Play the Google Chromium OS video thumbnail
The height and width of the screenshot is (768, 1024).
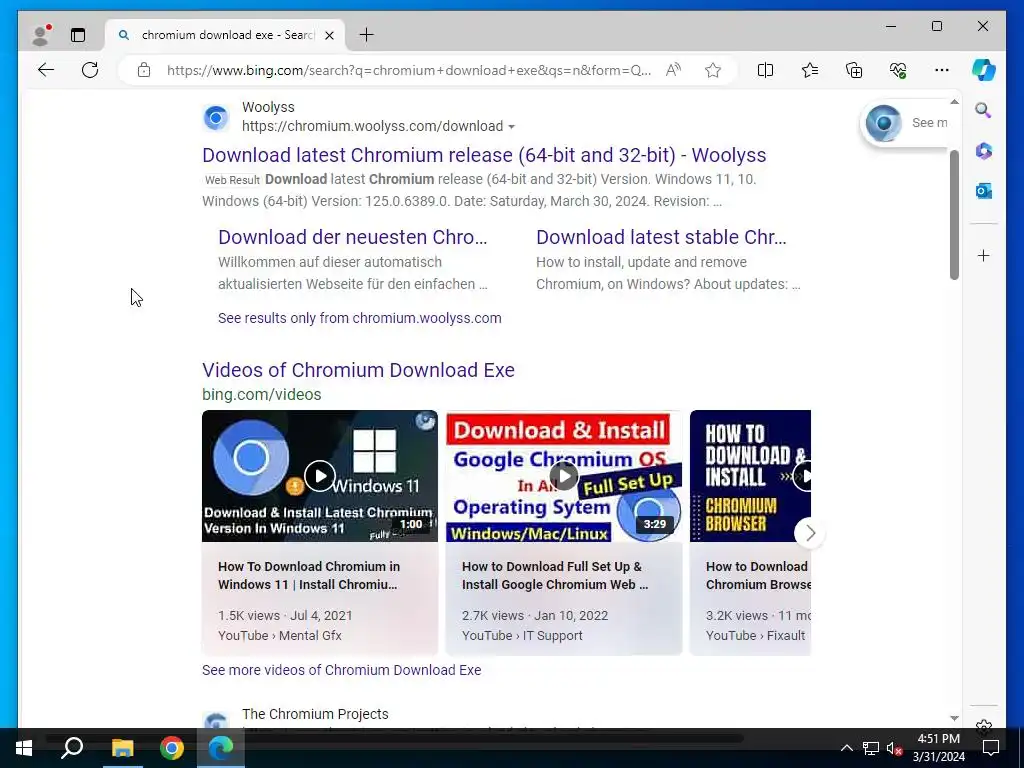564,476
